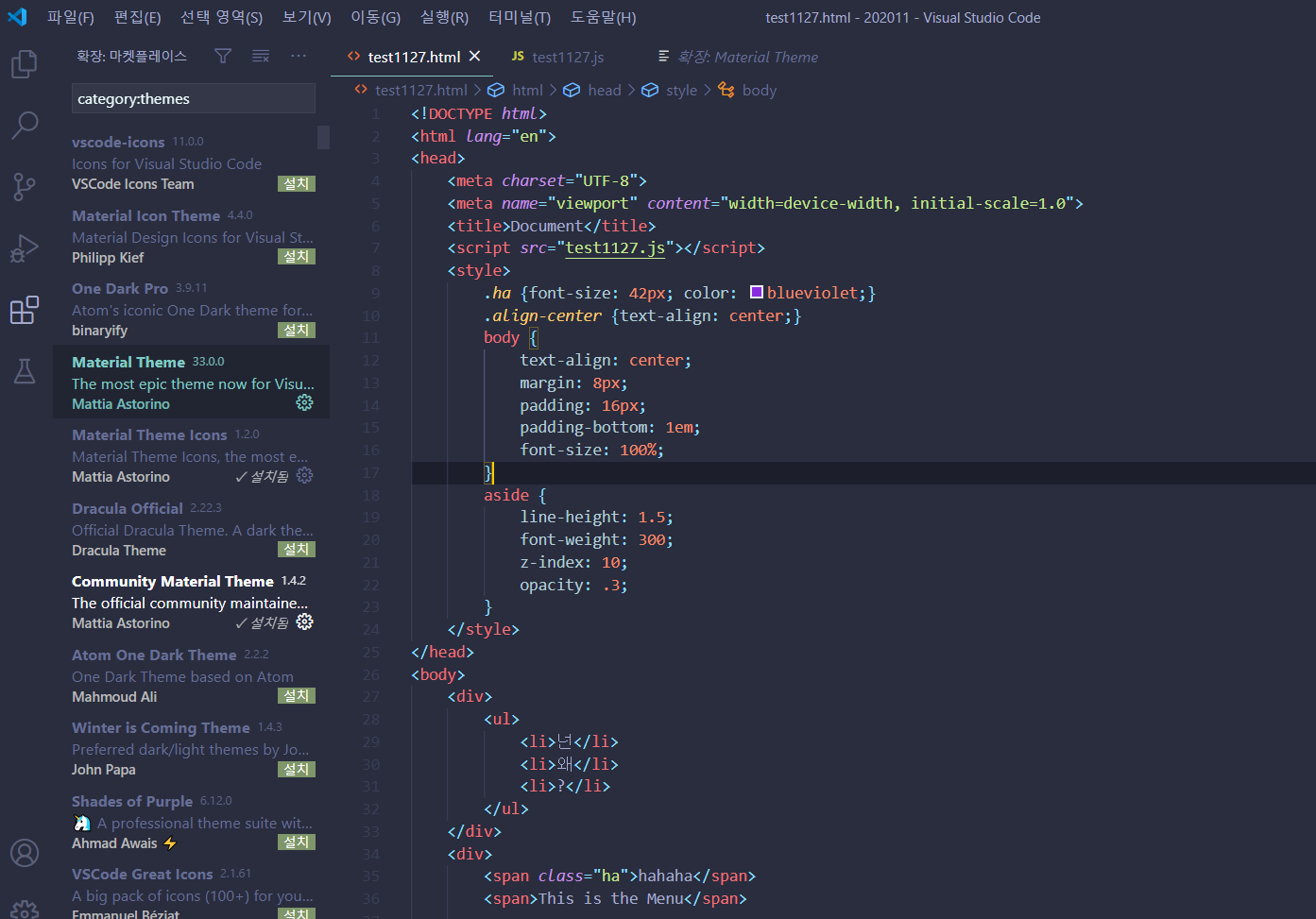1316x919 pixels.
Task: Open the Material Theme extension tab
Action: pyautogui.click(x=747, y=57)
